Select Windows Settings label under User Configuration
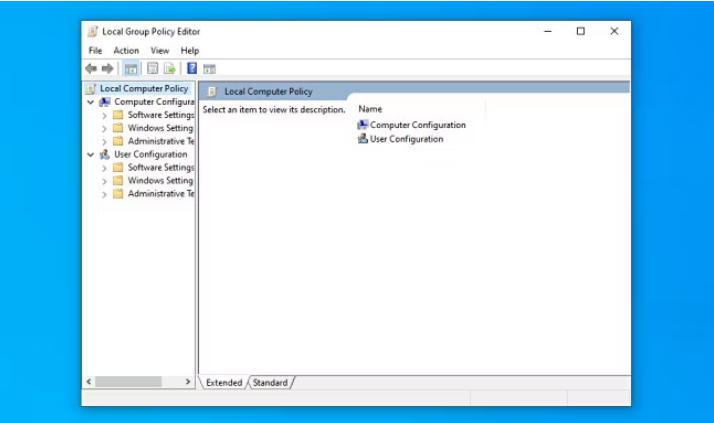This screenshot has width=714, height=423. 160,180
